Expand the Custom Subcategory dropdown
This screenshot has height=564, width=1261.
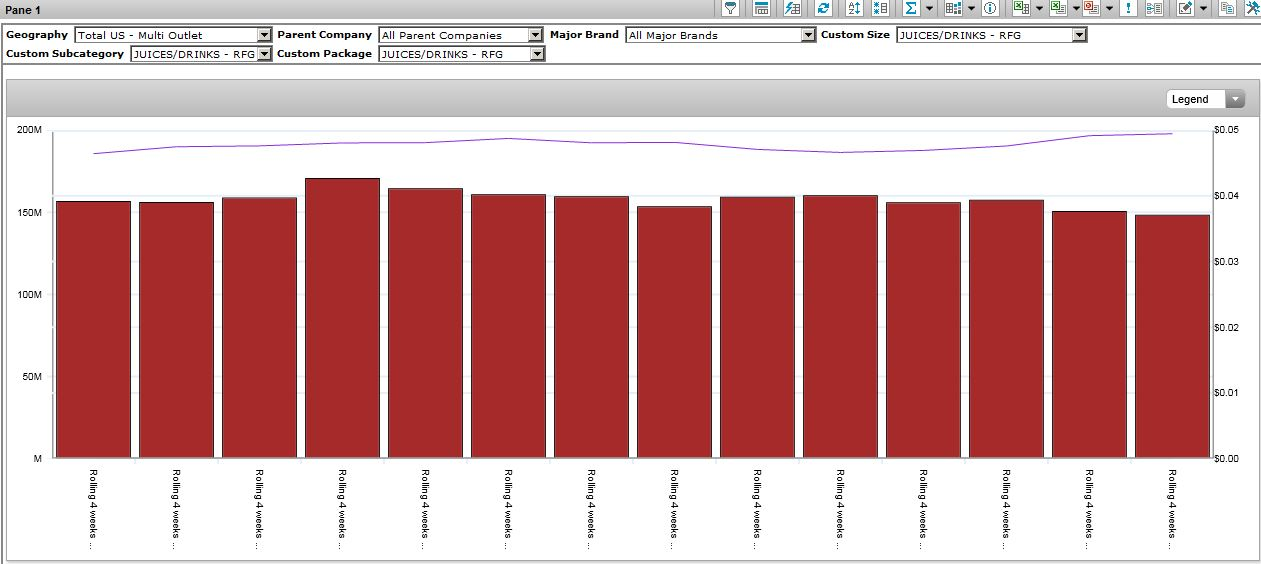coord(264,54)
